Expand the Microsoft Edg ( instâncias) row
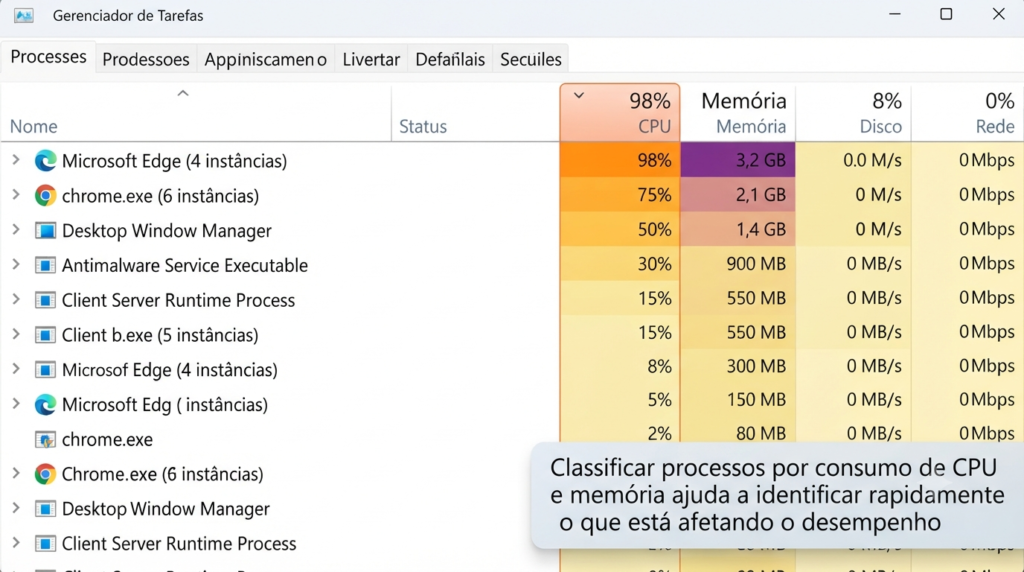 click(16, 404)
